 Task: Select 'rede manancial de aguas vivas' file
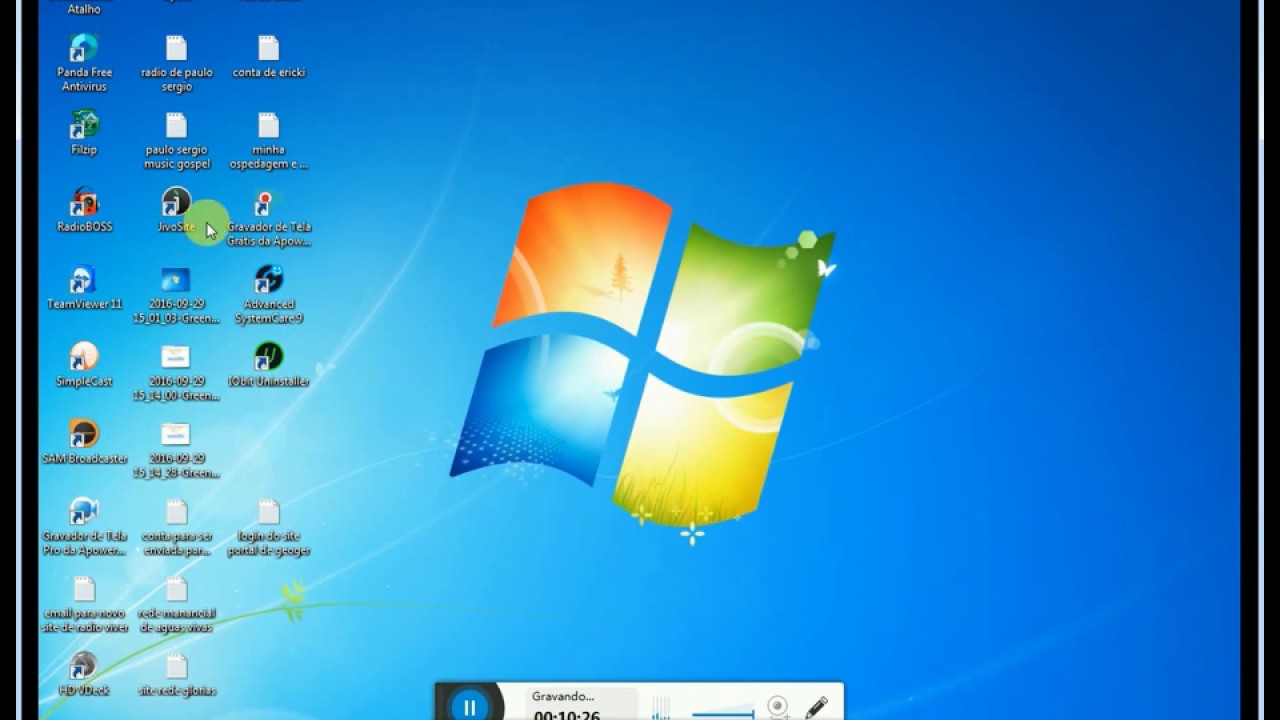(176, 604)
